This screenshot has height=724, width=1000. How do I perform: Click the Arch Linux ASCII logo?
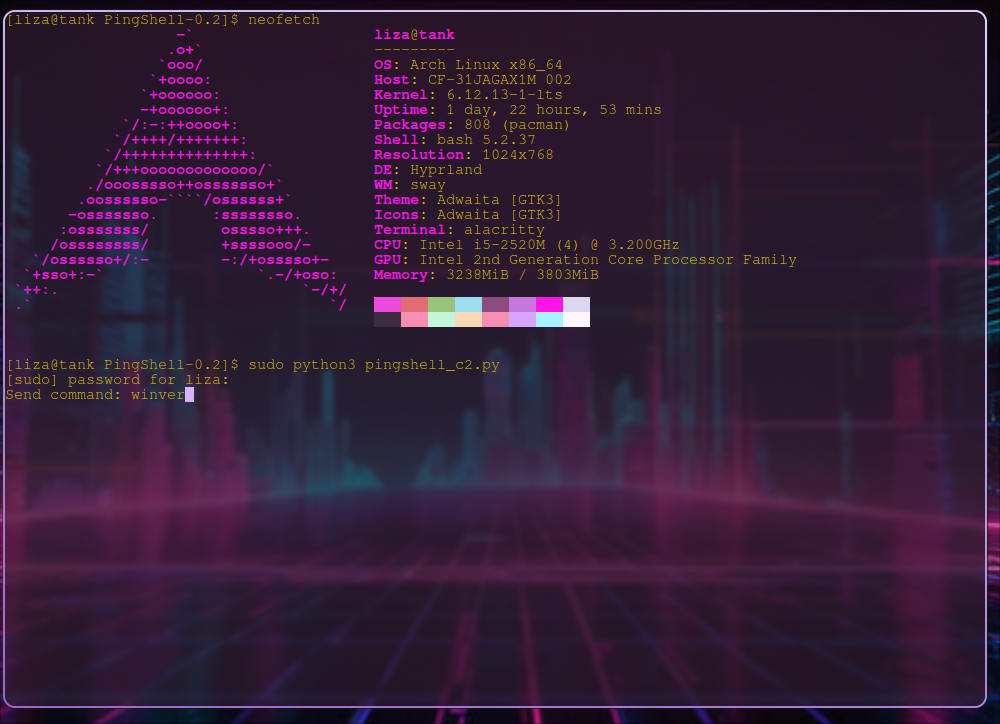point(180,170)
